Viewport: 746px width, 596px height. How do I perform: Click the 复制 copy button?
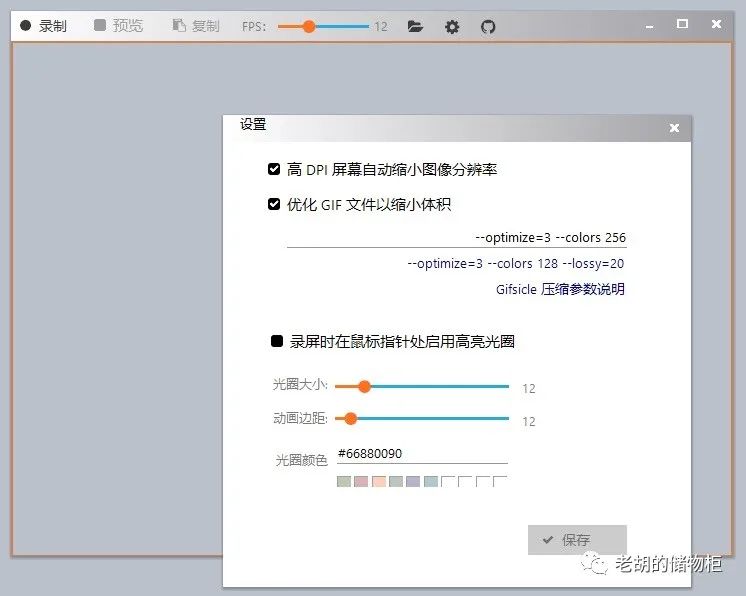click(x=196, y=26)
